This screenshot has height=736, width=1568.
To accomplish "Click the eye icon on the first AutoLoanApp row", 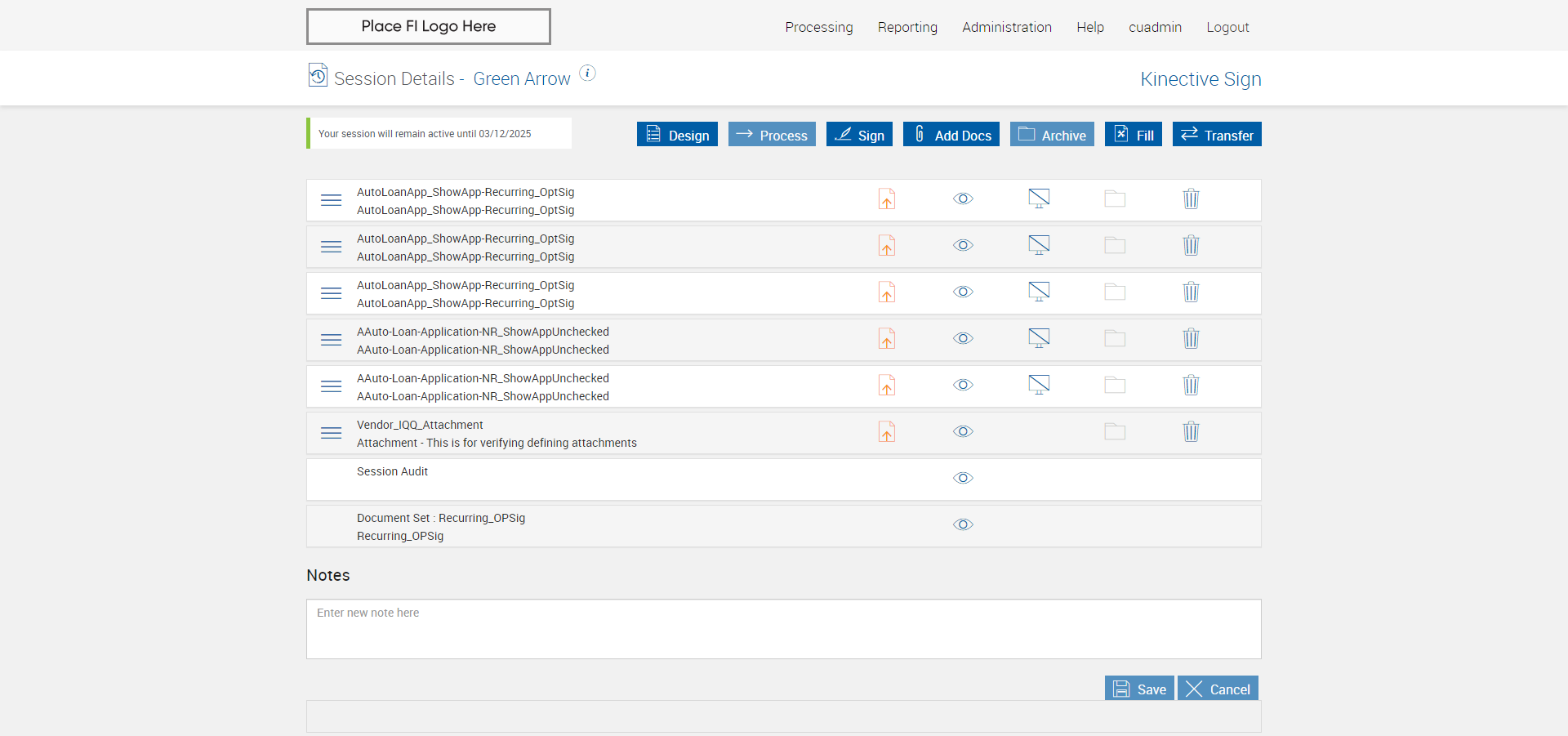I will click(963, 199).
